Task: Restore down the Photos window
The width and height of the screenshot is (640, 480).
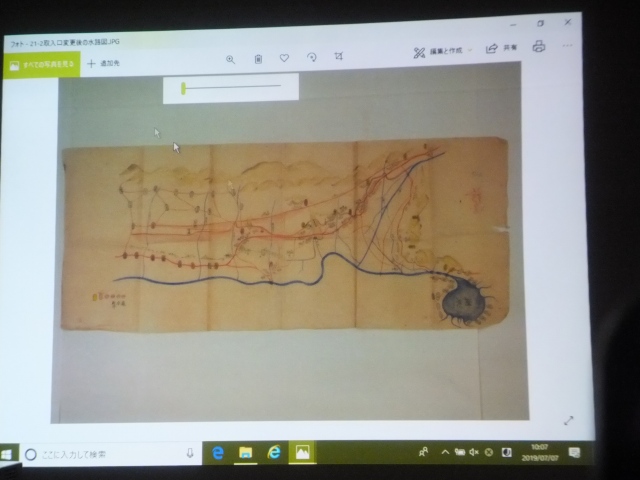Action: (x=540, y=24)
